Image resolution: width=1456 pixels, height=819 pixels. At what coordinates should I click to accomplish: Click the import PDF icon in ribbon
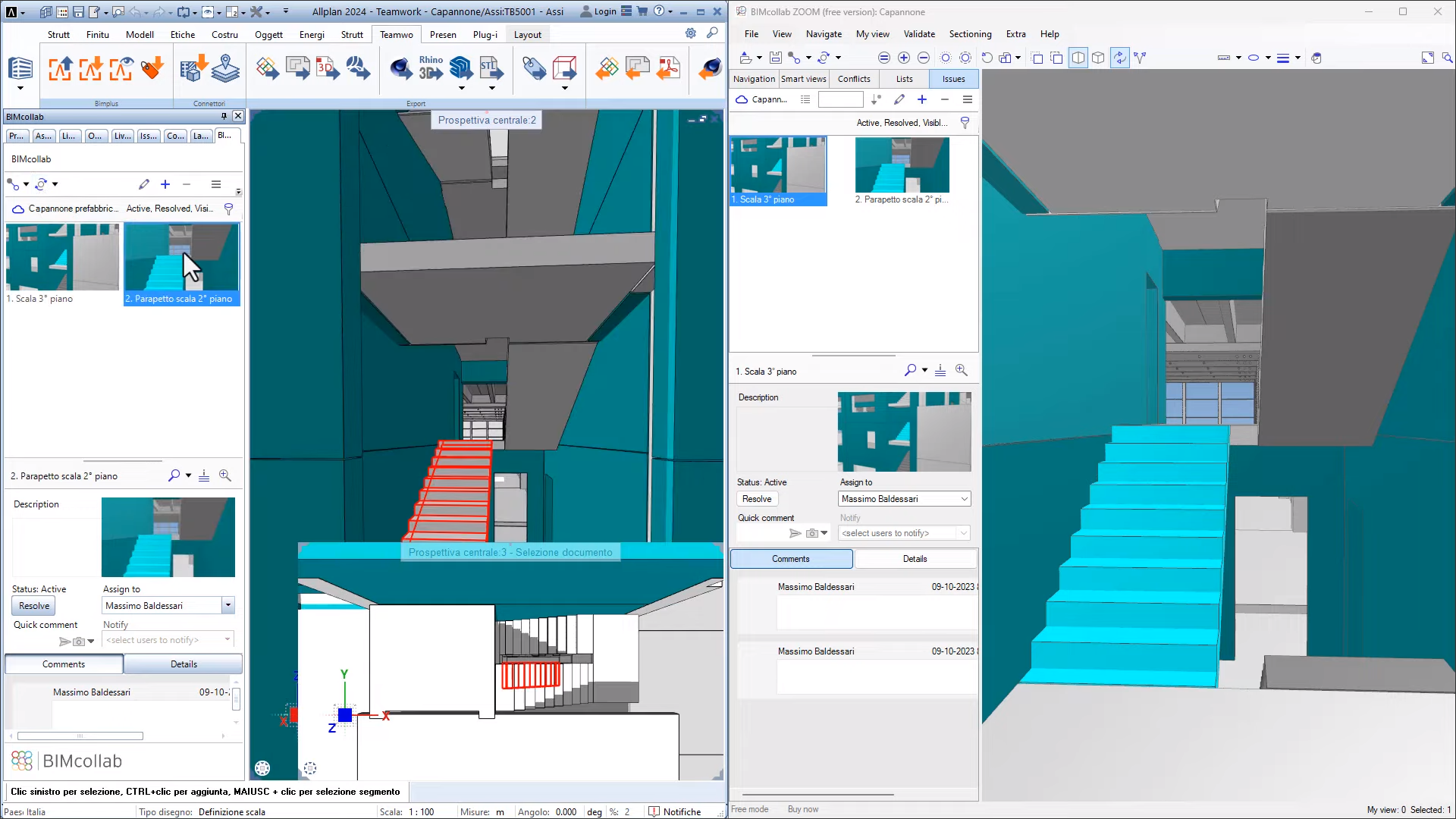pos(668,67)
